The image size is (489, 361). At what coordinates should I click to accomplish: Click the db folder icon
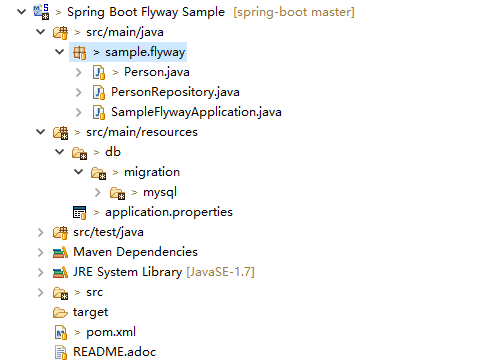pos(80,153)
